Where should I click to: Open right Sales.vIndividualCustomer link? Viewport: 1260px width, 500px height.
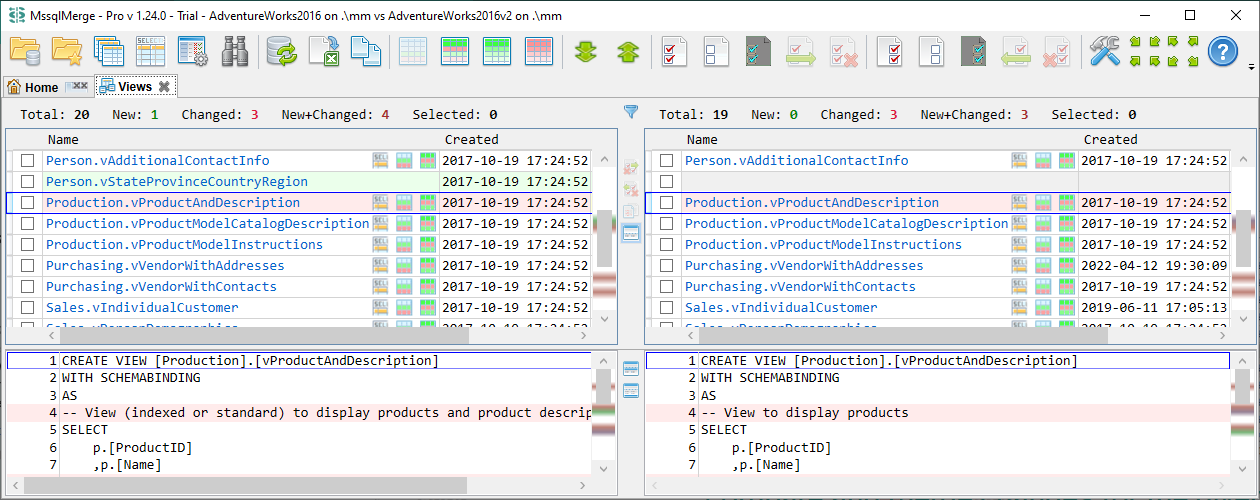pos(781,307)
